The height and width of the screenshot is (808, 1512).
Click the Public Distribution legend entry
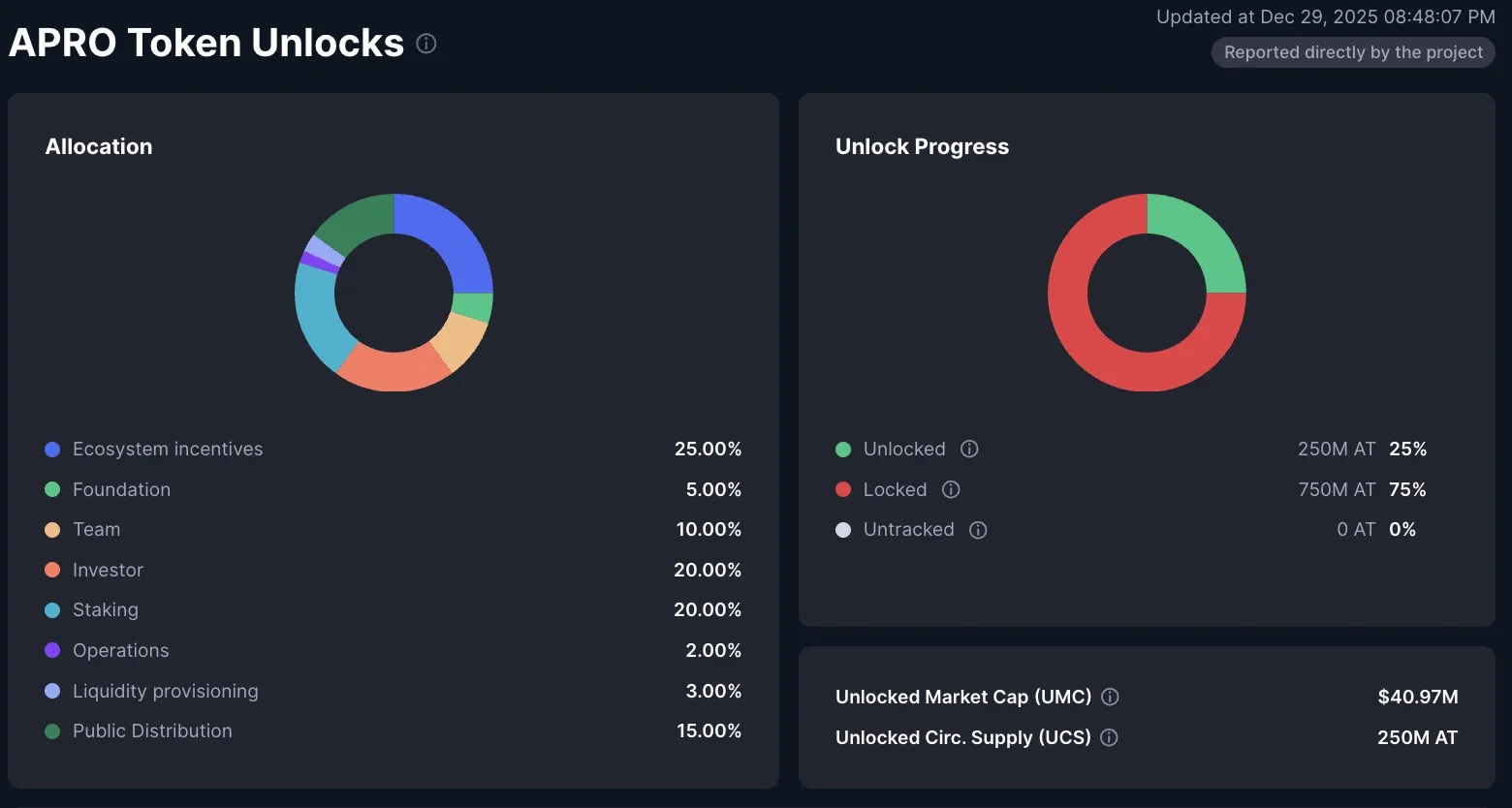coord(152,730)
